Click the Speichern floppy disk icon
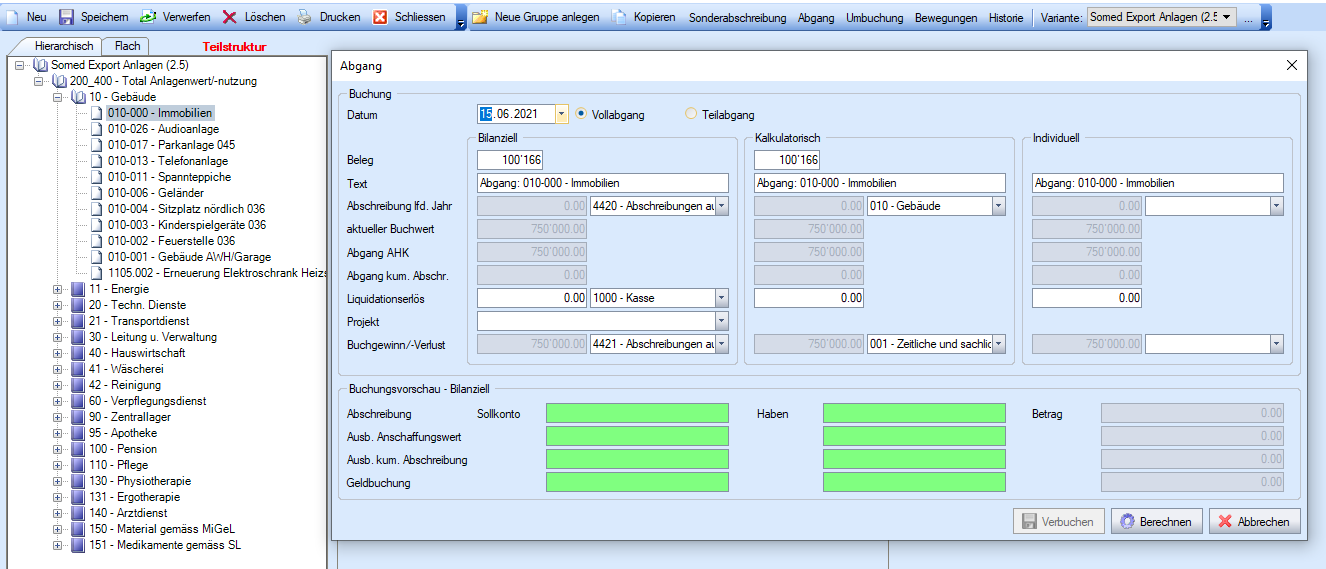The height and width of the screenshot is (569, 1326). tap(66, 17)
